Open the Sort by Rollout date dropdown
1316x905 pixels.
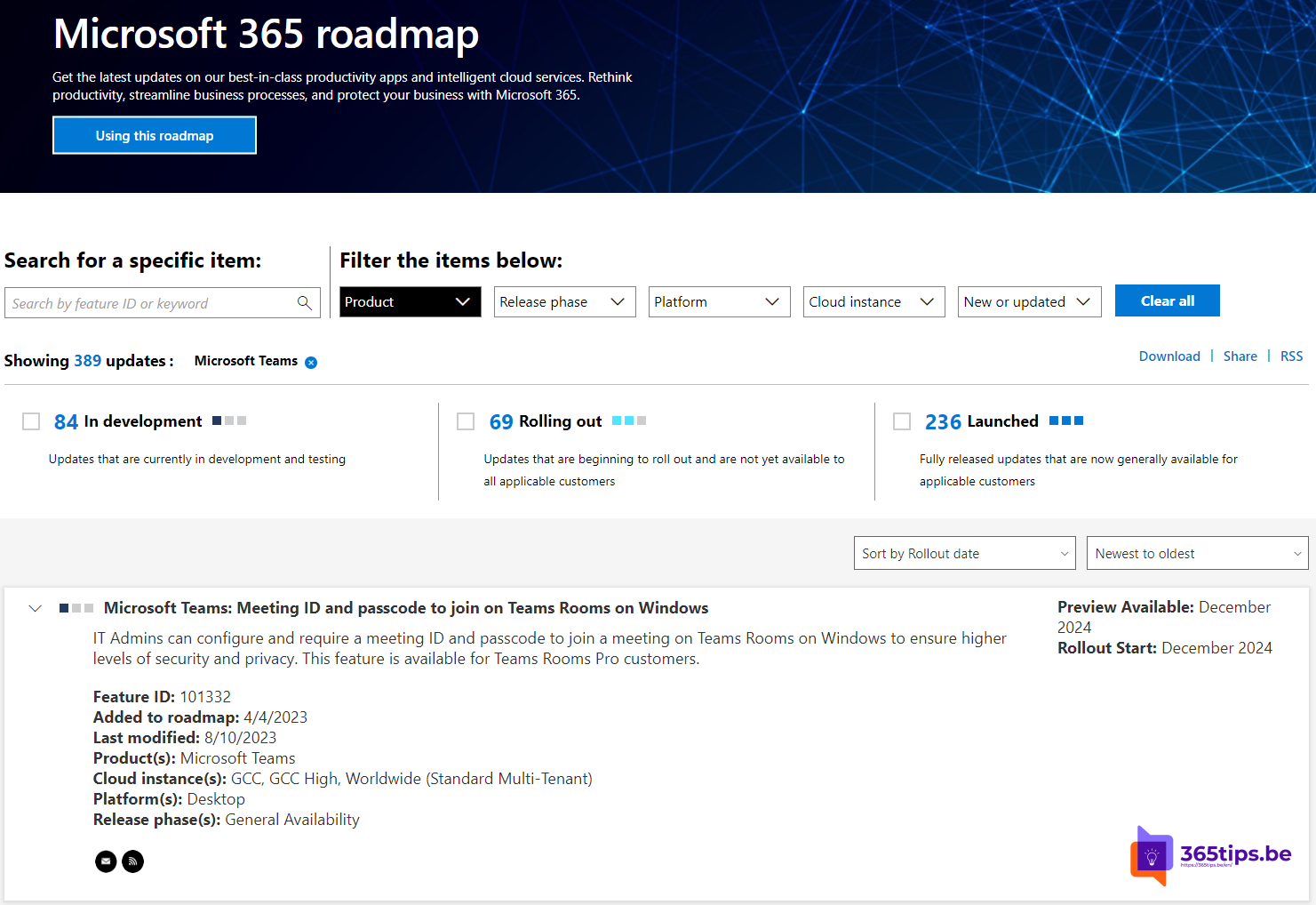(965, 553)
